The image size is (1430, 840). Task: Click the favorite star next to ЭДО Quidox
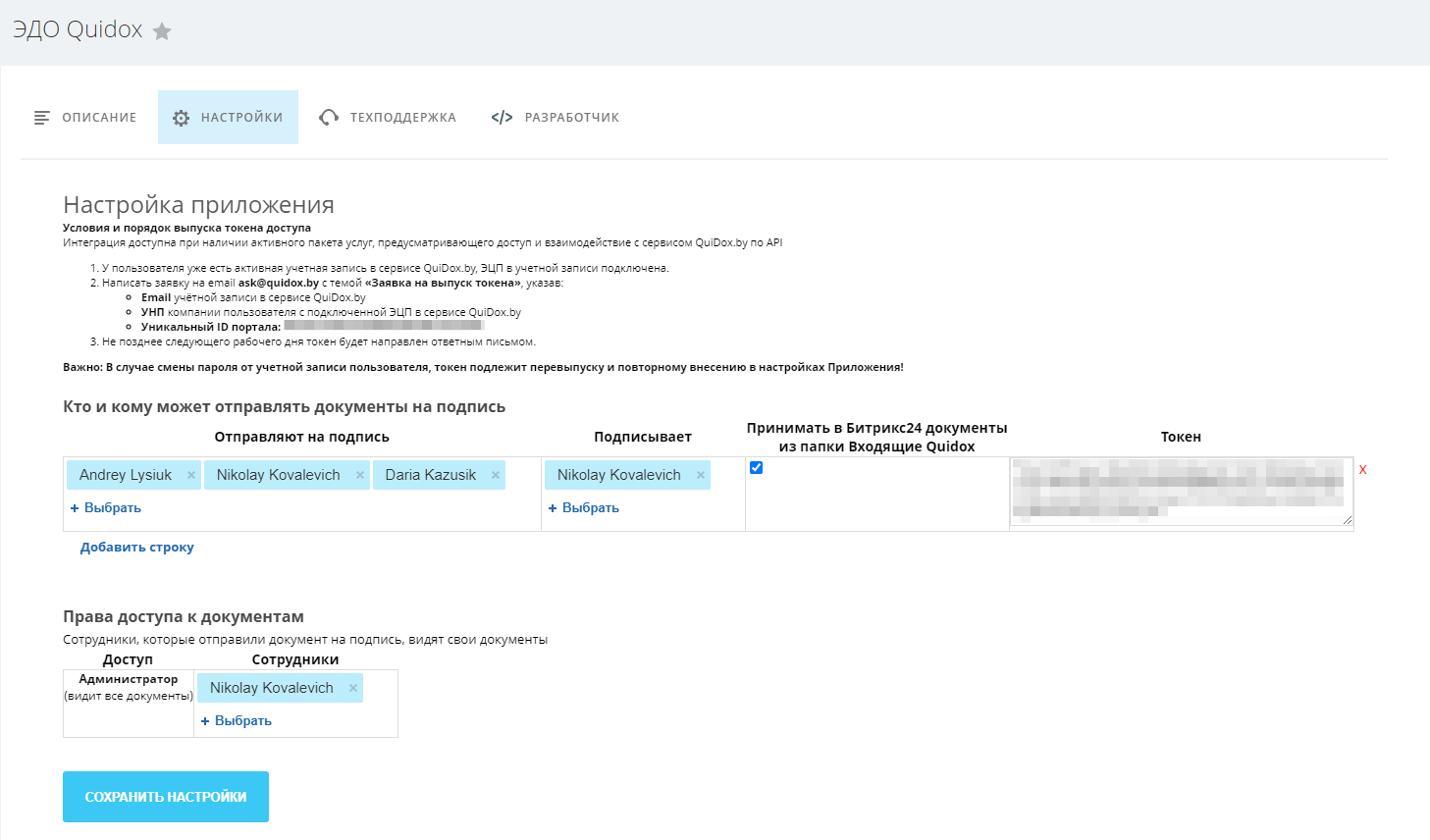point(163,31)
